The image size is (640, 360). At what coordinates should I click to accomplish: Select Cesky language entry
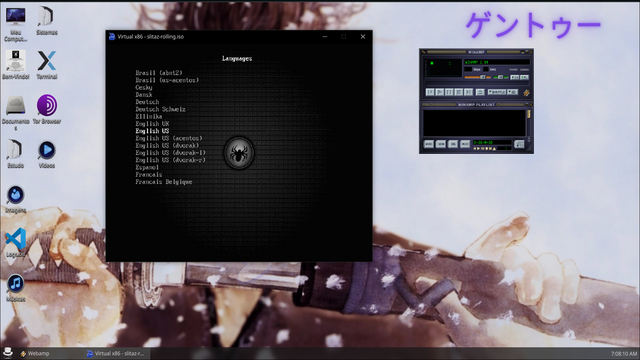coord(144,88)
